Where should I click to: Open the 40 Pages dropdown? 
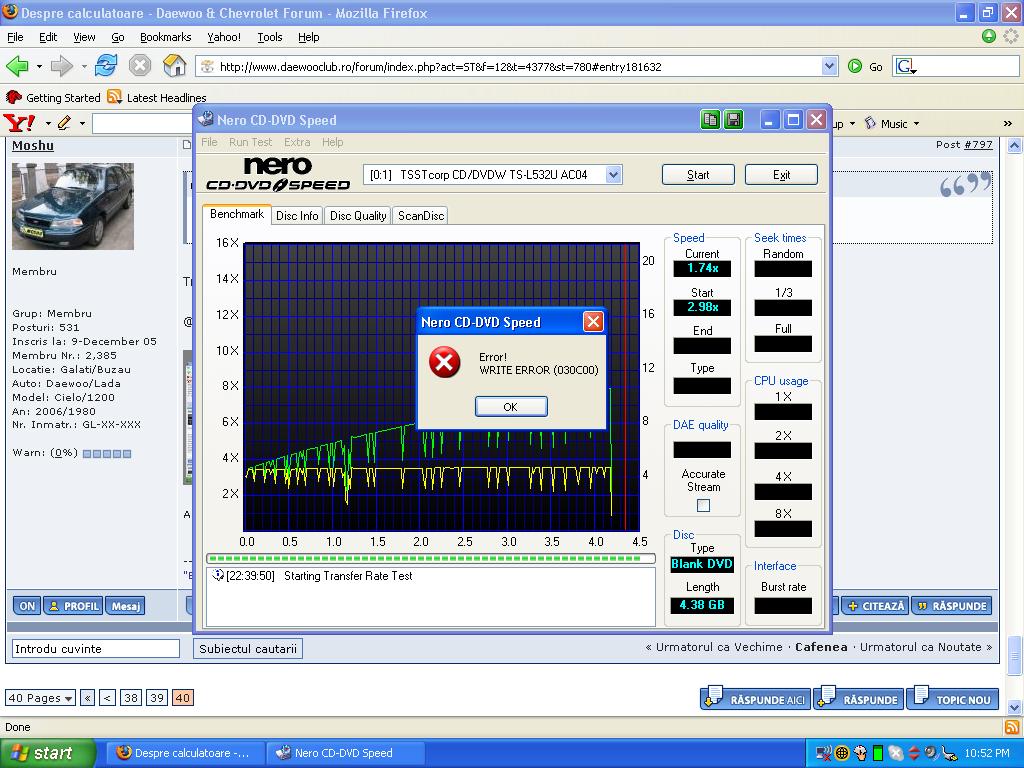pos(40,698)
